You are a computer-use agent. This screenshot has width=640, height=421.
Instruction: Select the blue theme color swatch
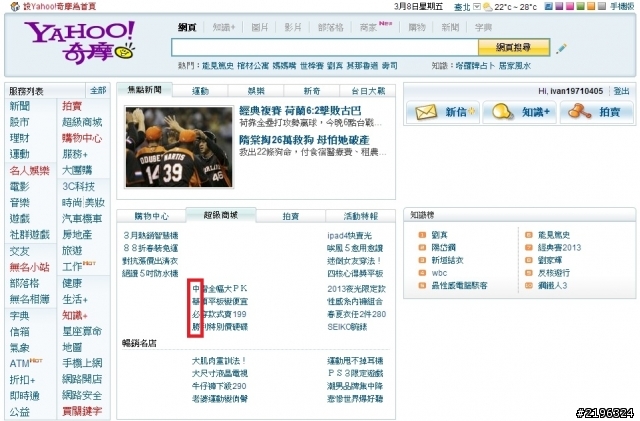click(549, 6)
